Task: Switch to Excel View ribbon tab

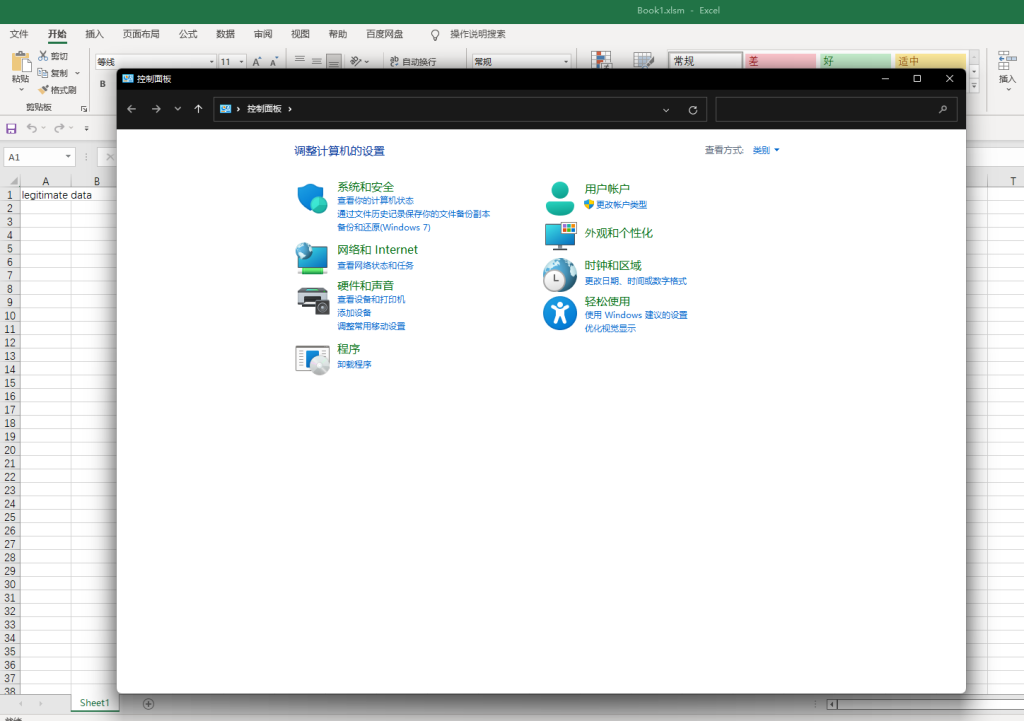Action: point(300,34)
